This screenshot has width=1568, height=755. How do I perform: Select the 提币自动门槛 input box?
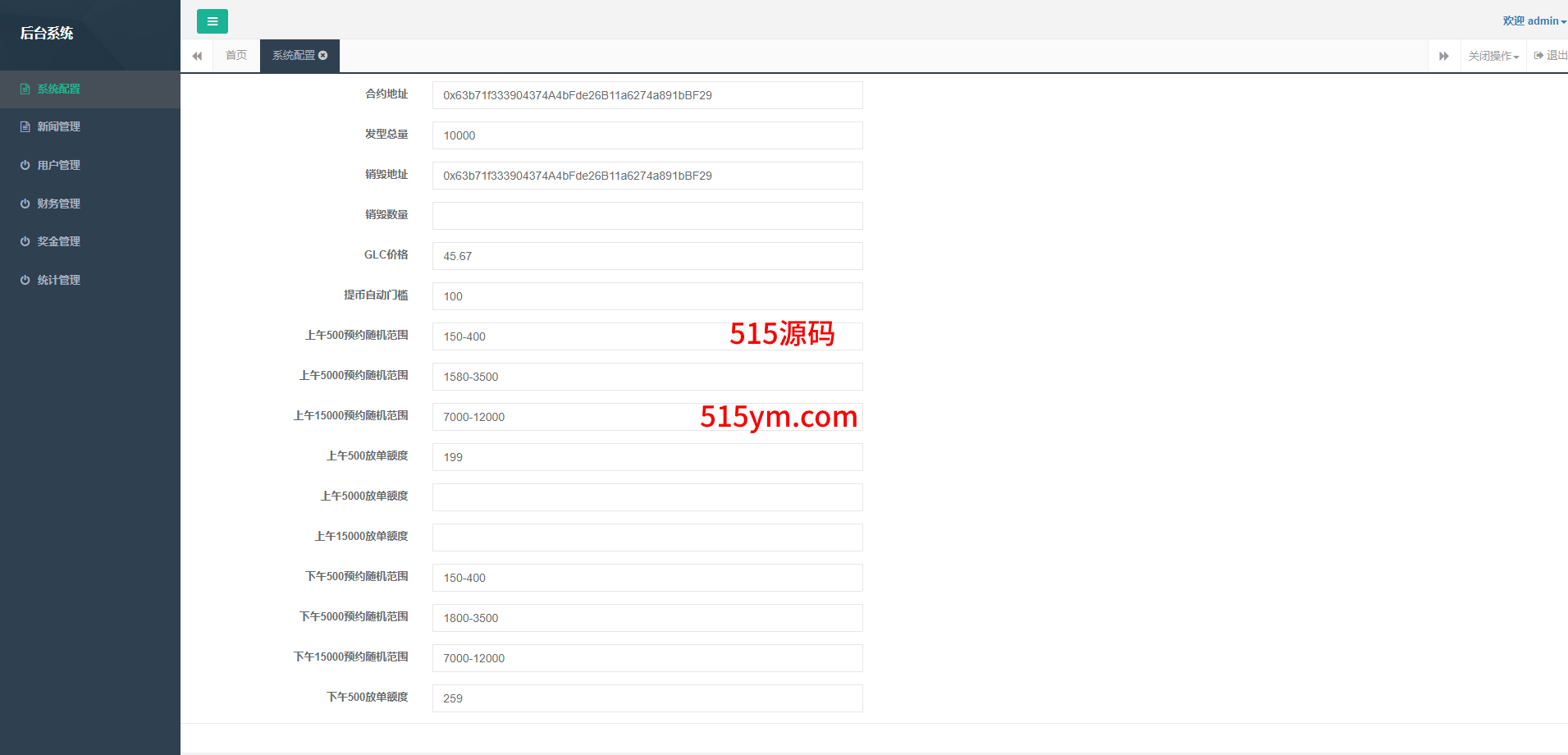click(x=647, y=296)
